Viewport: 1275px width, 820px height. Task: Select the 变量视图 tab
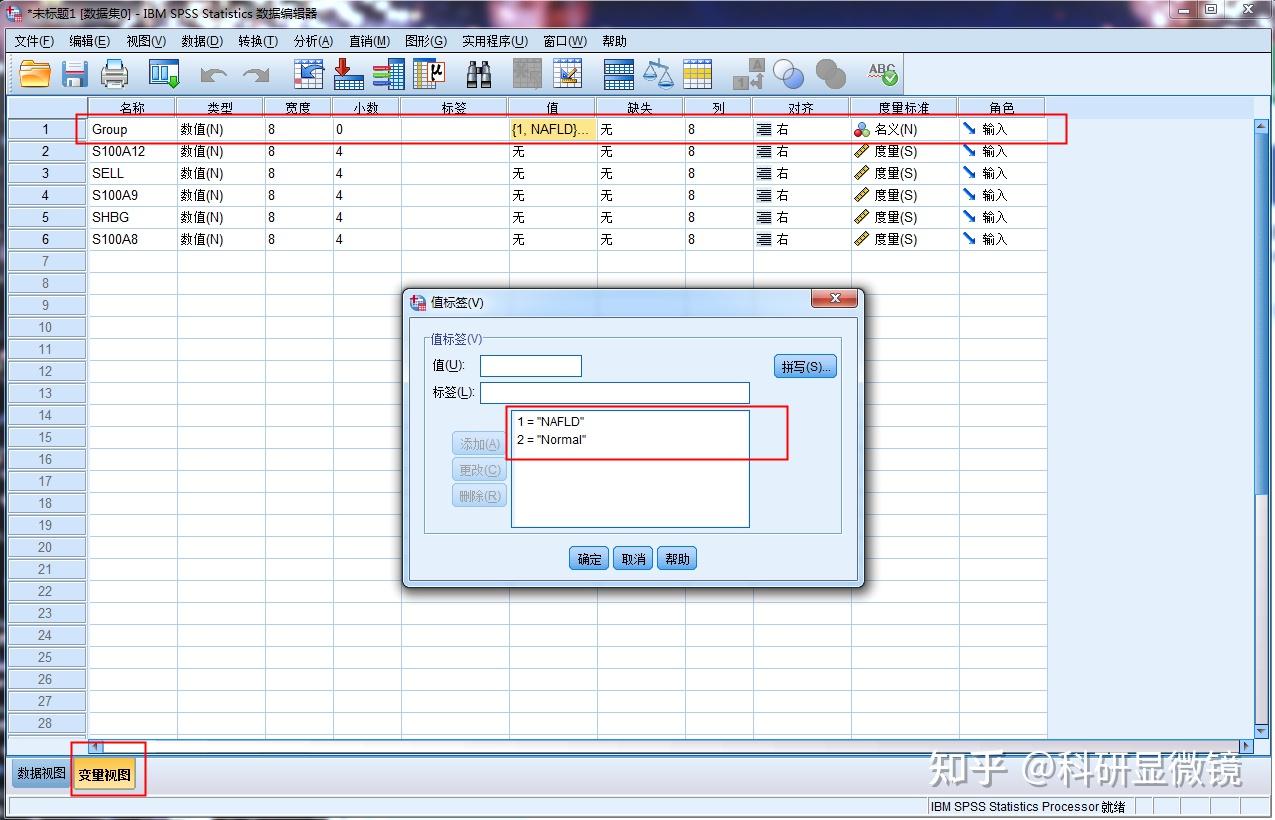point(107,773)
